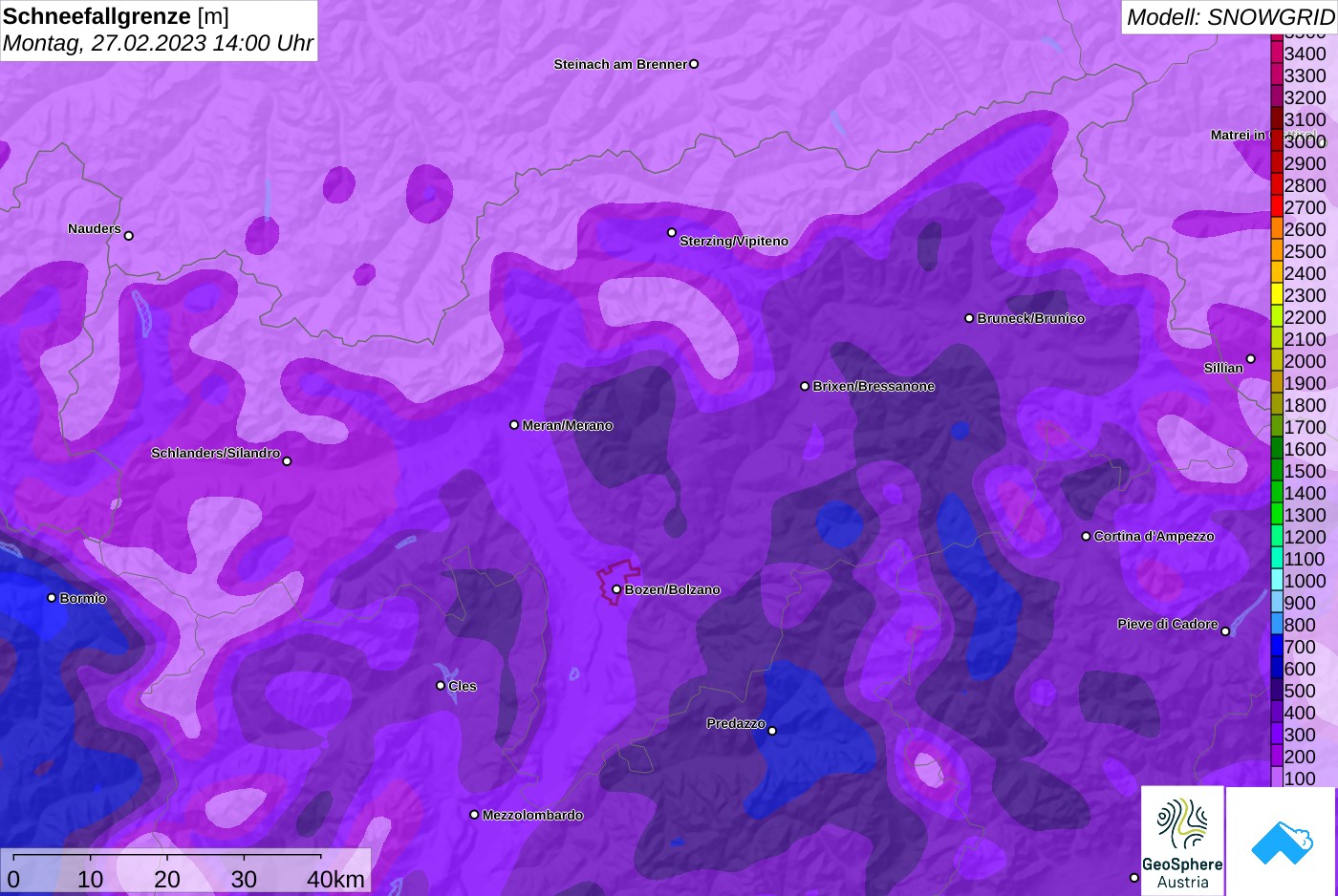Select the Brixen/Bressanone label text

coord(874,386)
